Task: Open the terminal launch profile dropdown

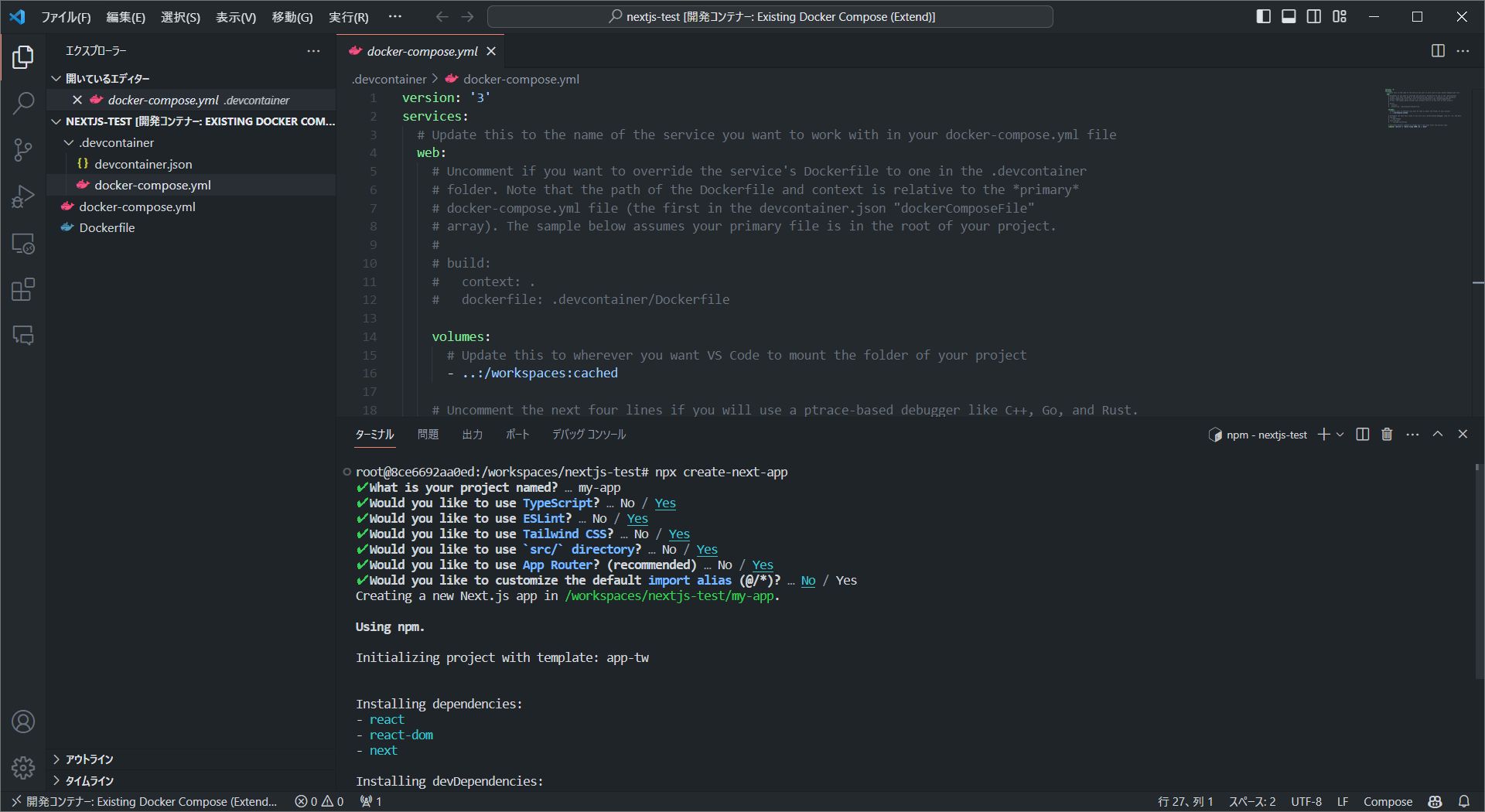Action: click(1340, 435)
